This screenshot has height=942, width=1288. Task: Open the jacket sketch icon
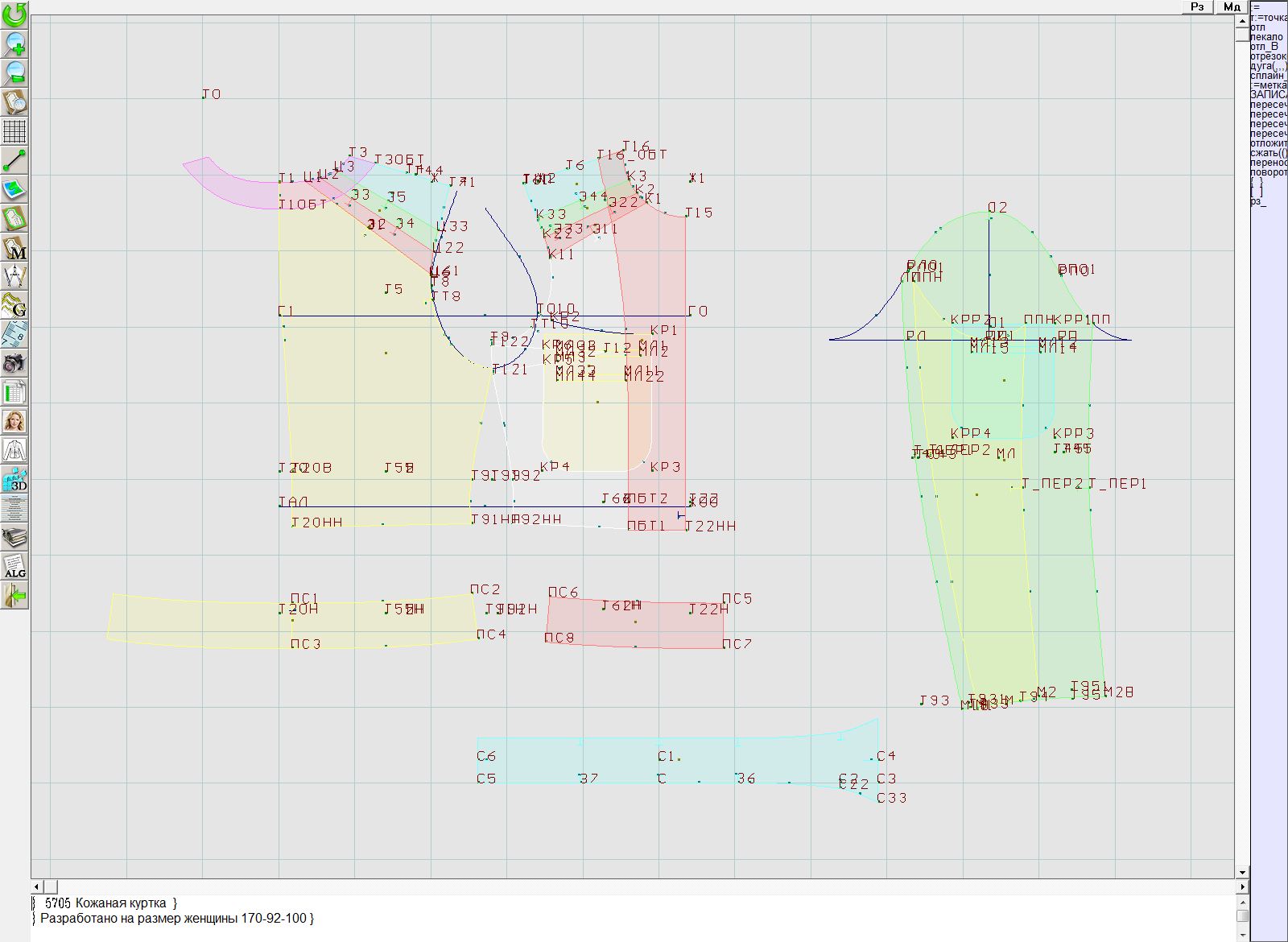pyautogui.click(x=14, y=450)
